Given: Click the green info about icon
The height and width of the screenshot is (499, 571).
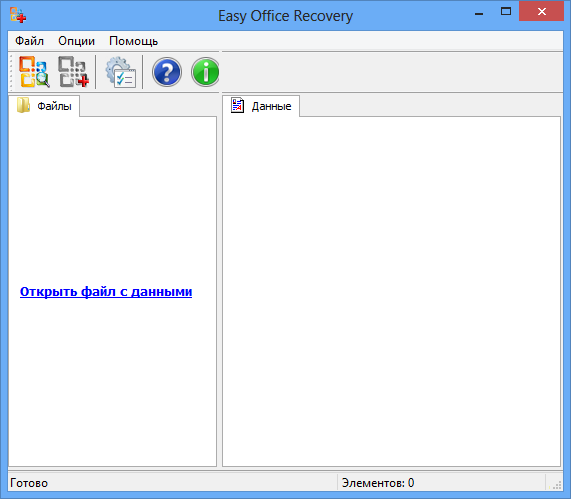Looking at the screenshot, I should coord(205,72).
